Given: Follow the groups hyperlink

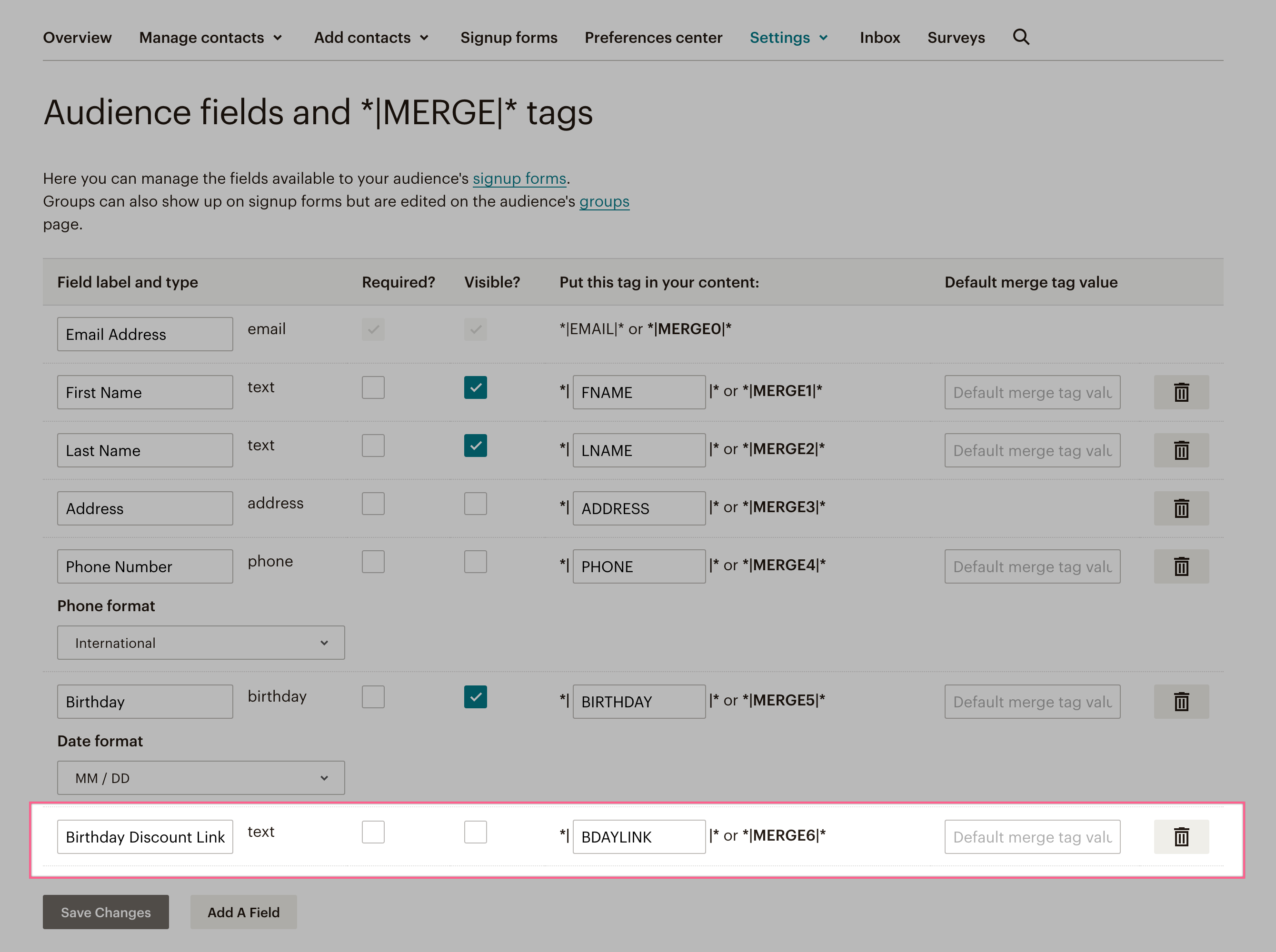Looking at the screenshot, I should tap(604, 201).
